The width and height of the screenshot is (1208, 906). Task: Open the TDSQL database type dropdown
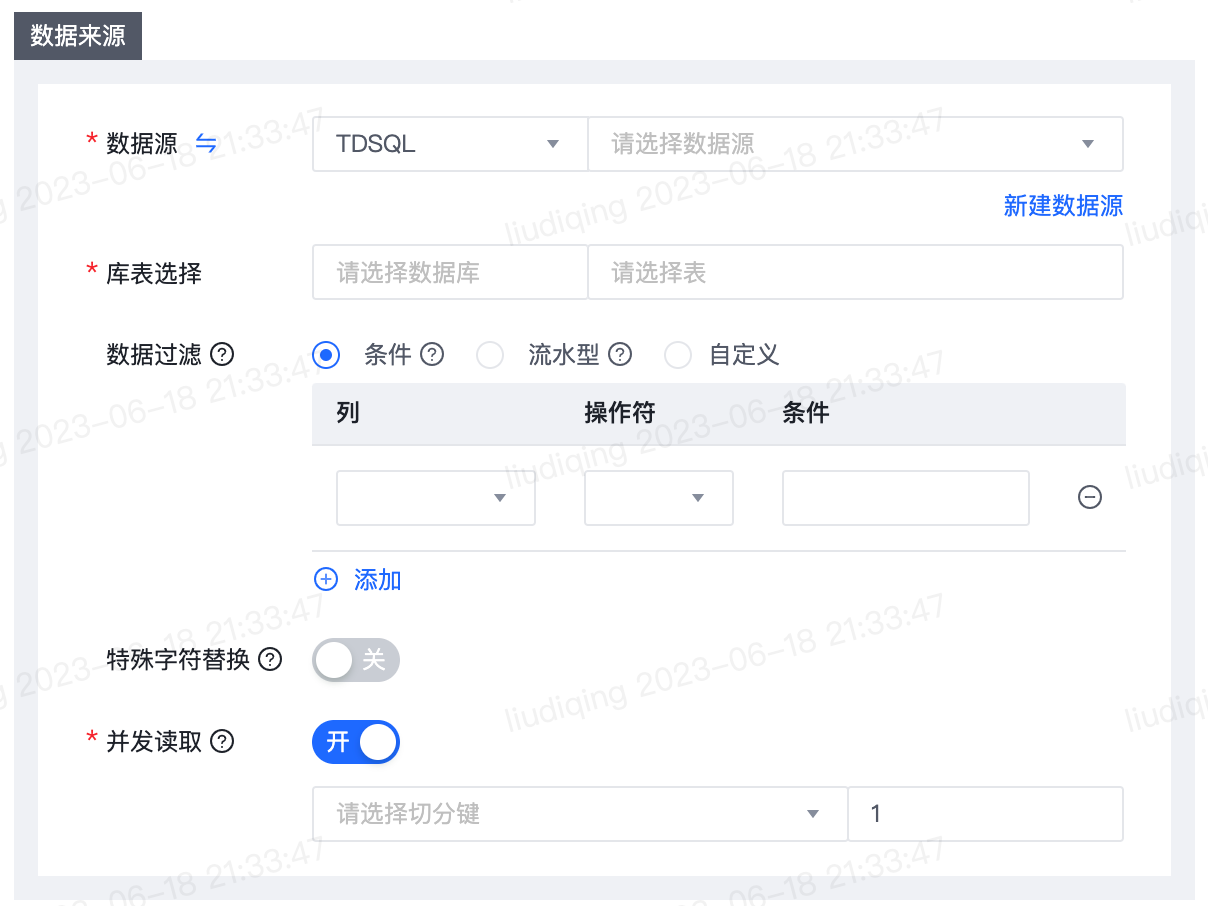pos(449,143)
